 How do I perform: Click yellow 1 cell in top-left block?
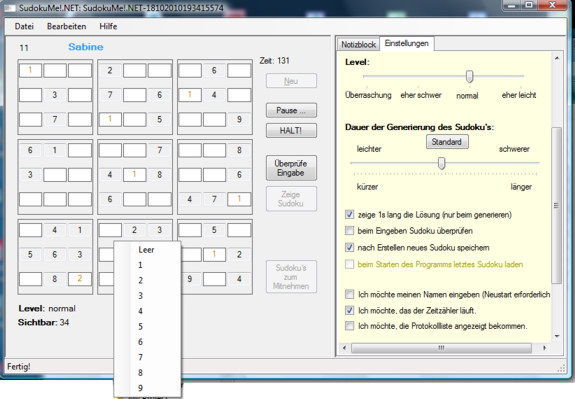pos(30,70)
